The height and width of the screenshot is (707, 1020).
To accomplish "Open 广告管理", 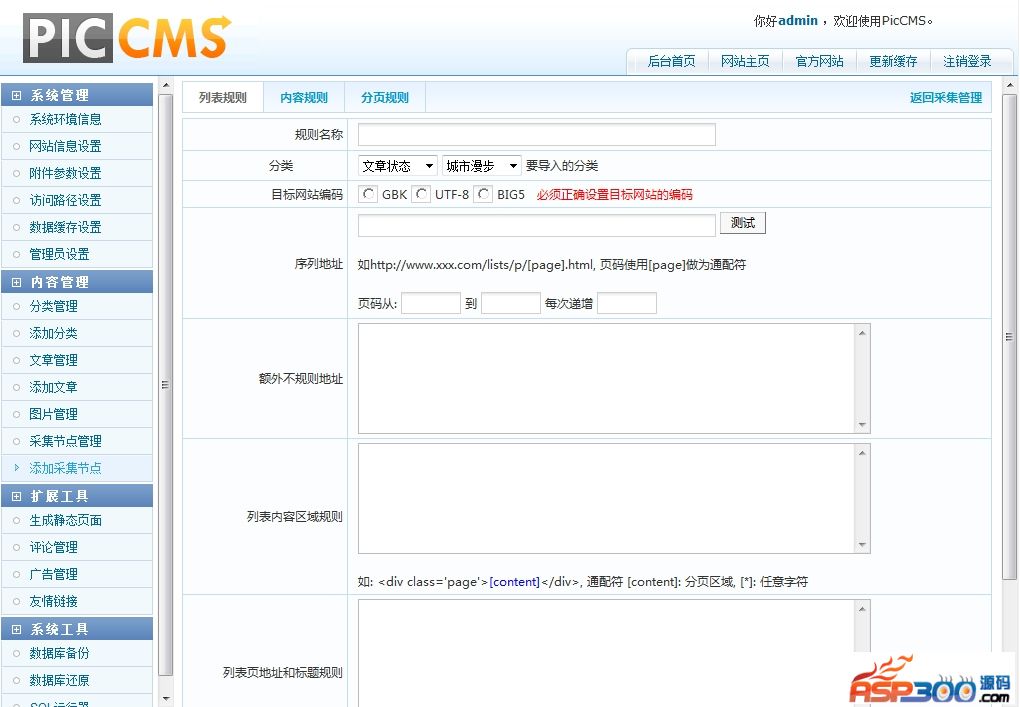I will coord(53,574).
